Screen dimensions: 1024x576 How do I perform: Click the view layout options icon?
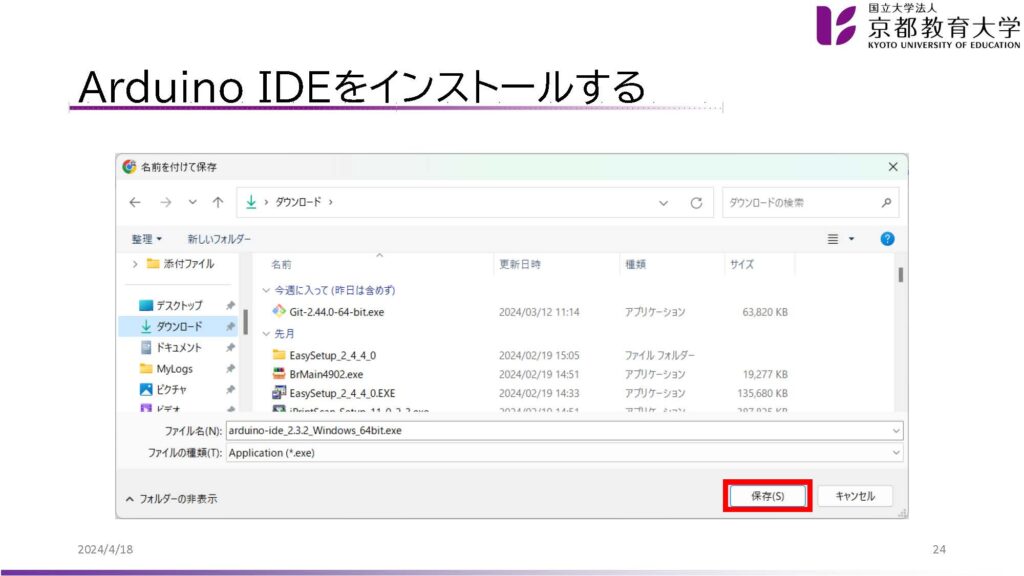pyautogui.click(x=833, y=239)
